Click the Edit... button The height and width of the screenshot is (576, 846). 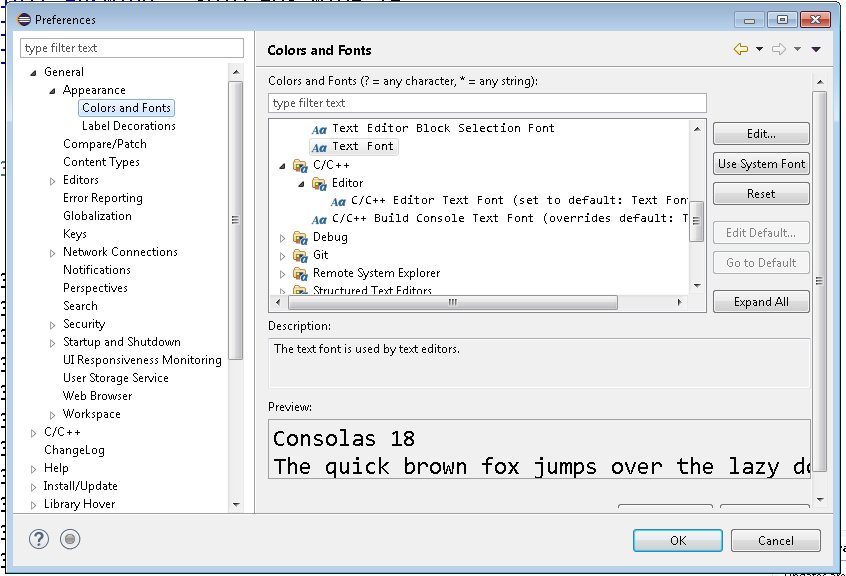(x=761, y=134)
